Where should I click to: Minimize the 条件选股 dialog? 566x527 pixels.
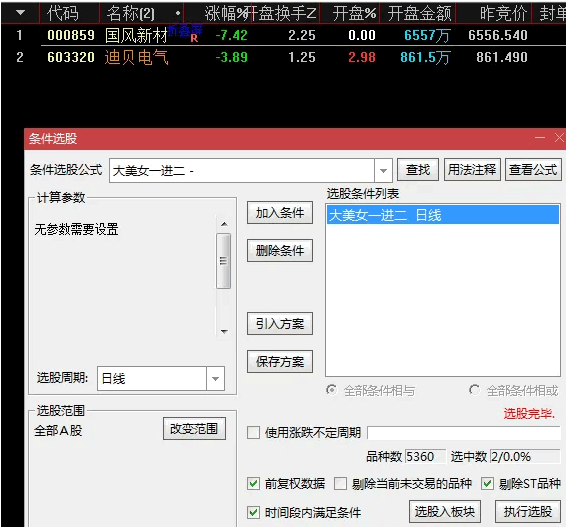tap(540, 138)
